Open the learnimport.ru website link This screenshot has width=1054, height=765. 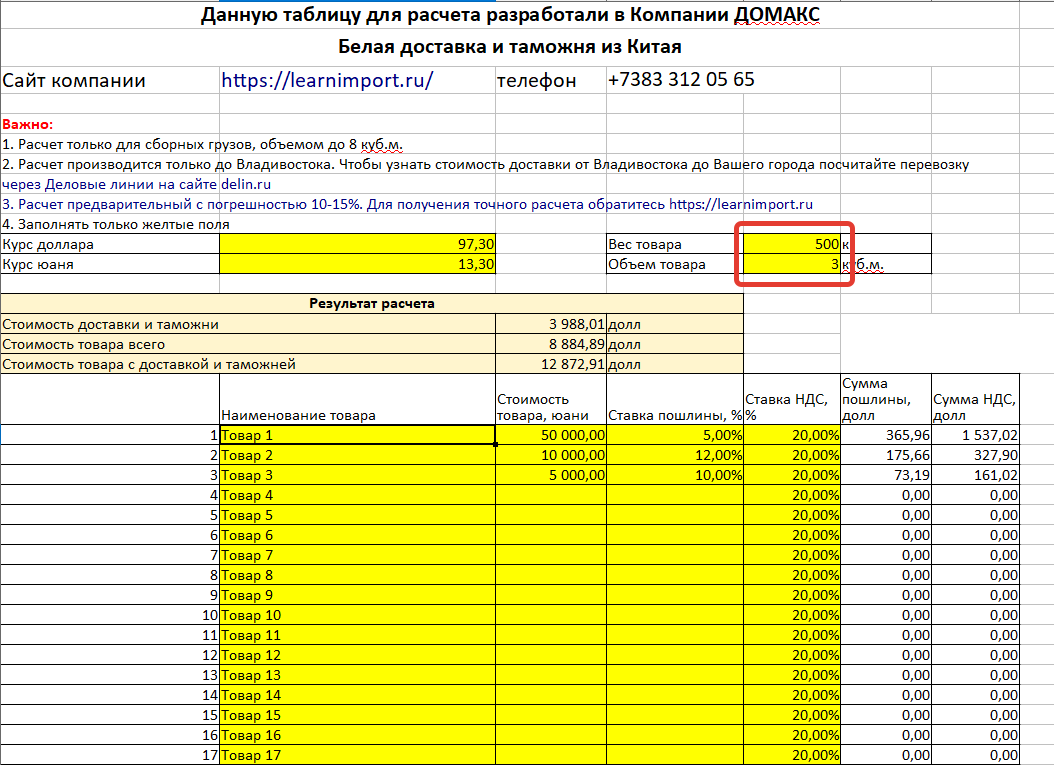(x=300, y=80)
